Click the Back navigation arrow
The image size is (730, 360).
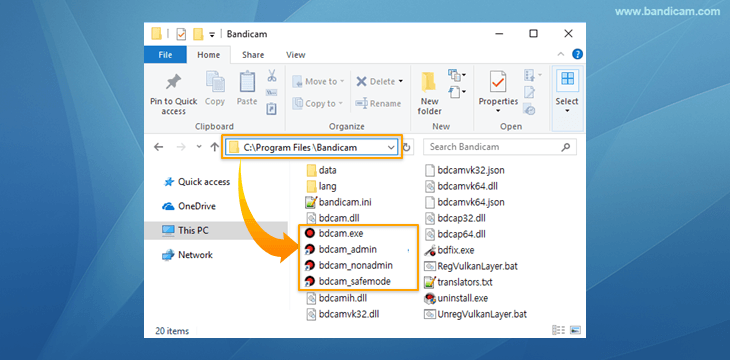tap(158, 147)
